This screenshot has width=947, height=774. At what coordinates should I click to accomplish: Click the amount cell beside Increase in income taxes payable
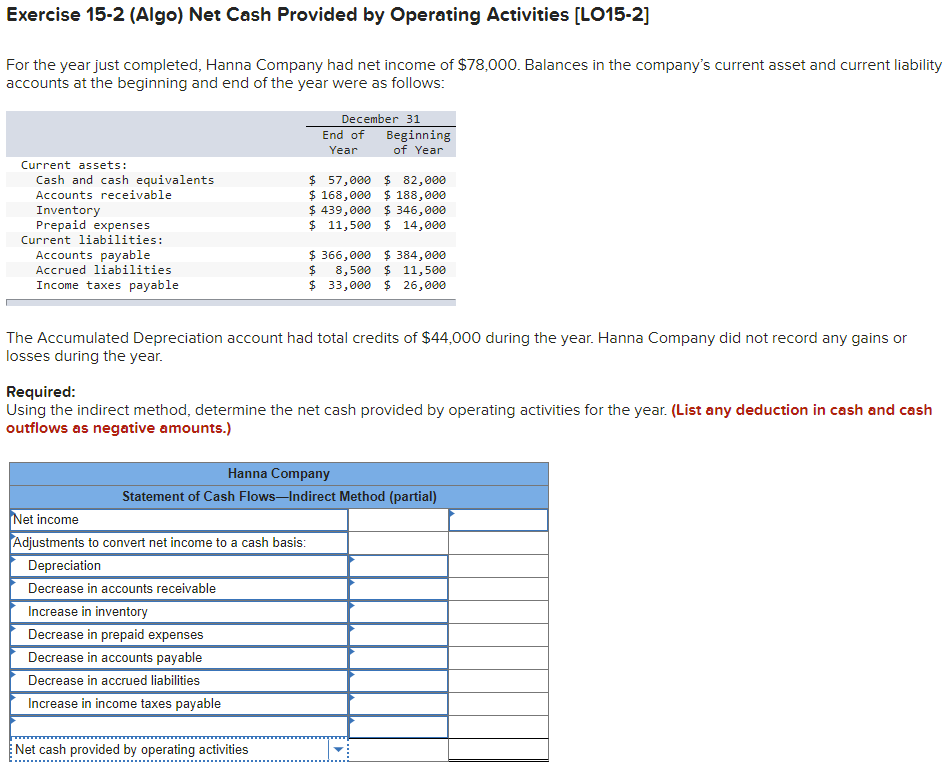point(398,703)
